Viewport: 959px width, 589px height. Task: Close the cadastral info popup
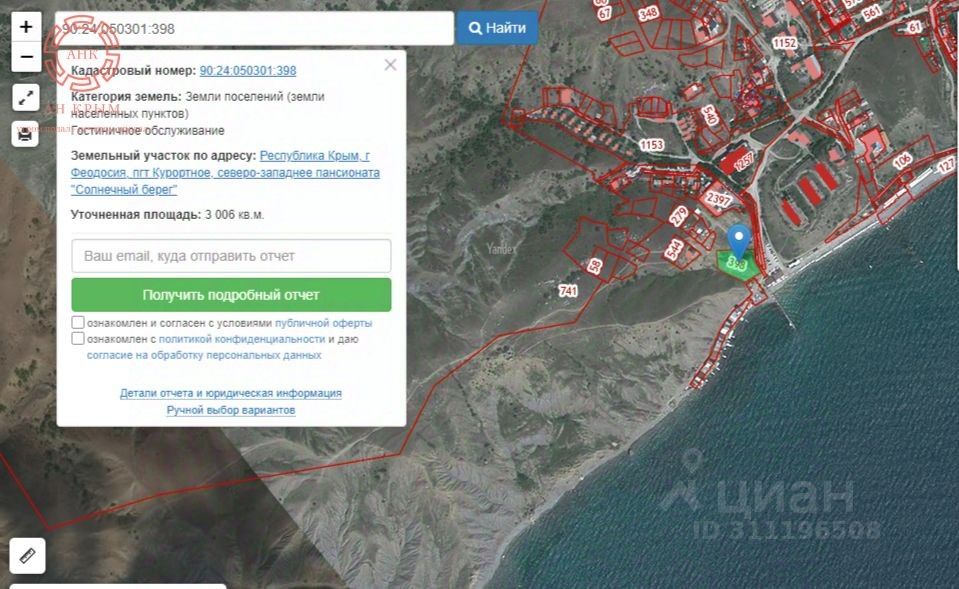tap(390, 65)
